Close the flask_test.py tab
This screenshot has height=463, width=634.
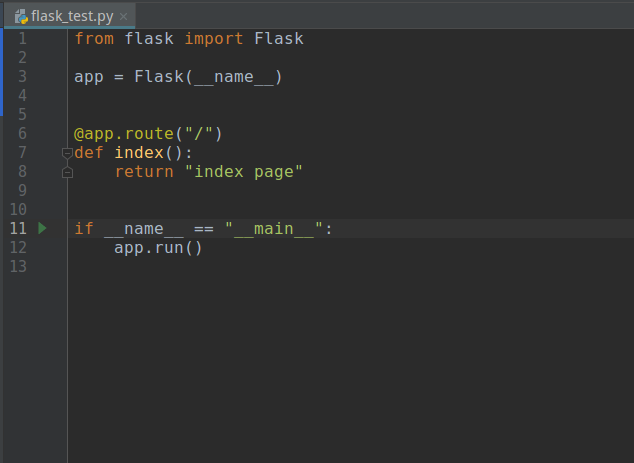point(124,17)
